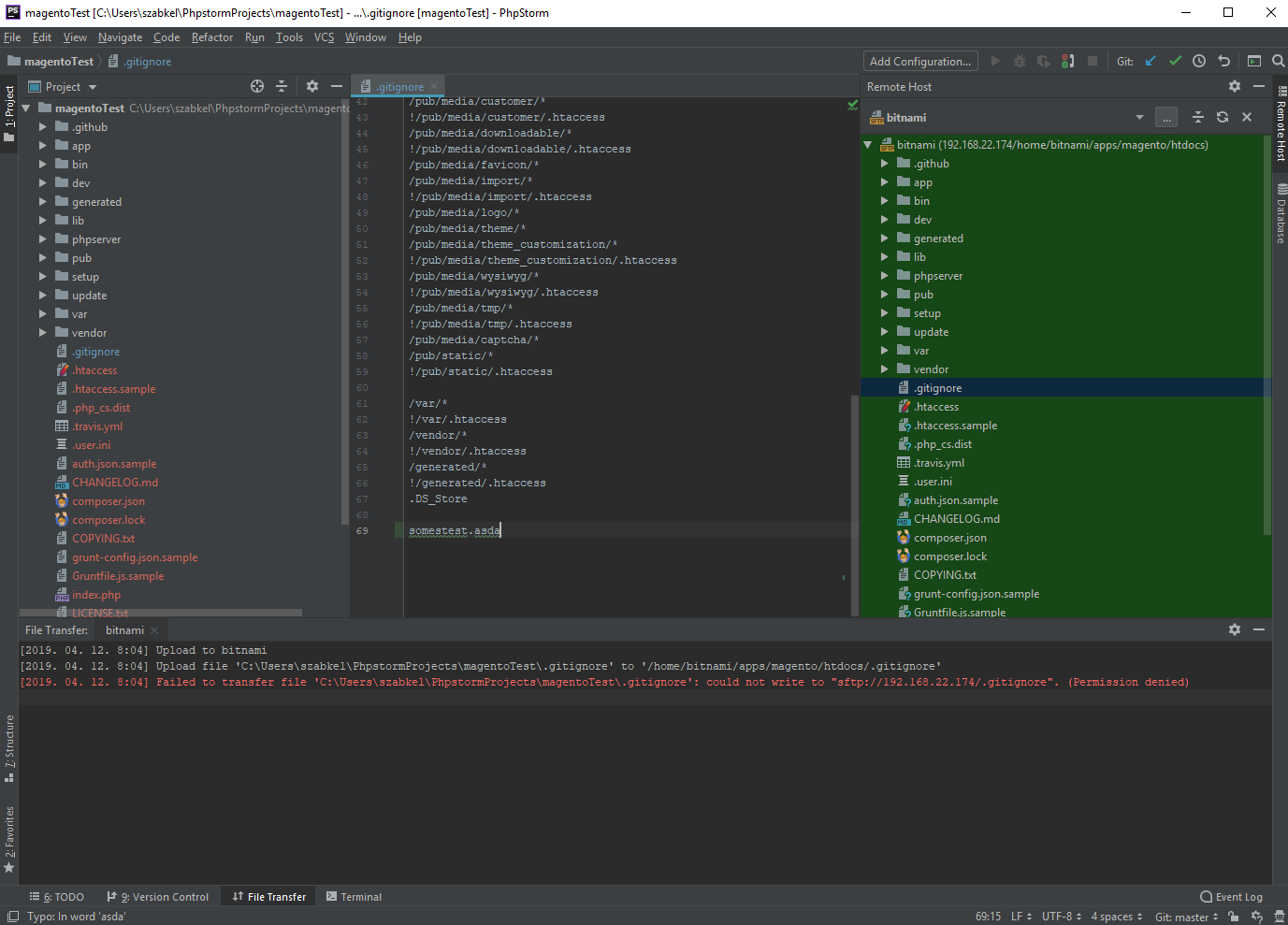Image resolution: width=1288 pixels, height=925 pixels.
Task: Click Scroll from Source in Project panel
Action: (257, 86)
